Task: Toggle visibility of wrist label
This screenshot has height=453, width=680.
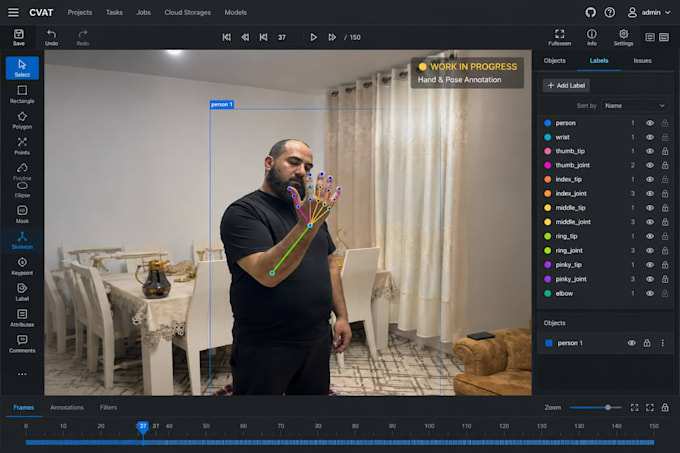Action: [x=650, y=137]
